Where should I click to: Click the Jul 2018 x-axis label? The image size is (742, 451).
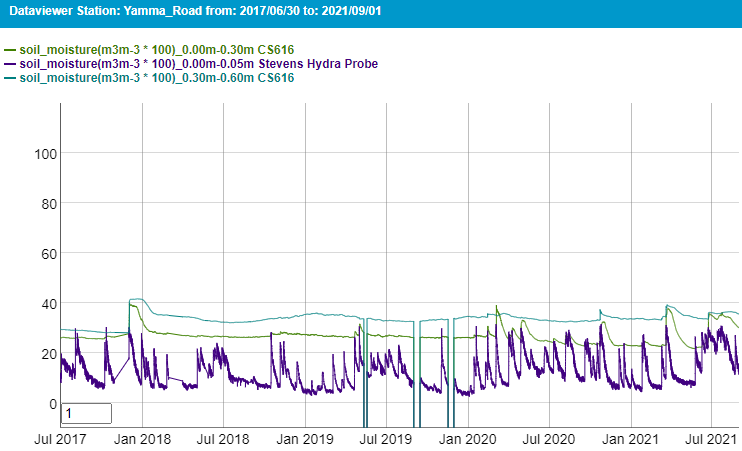point(223,439)
